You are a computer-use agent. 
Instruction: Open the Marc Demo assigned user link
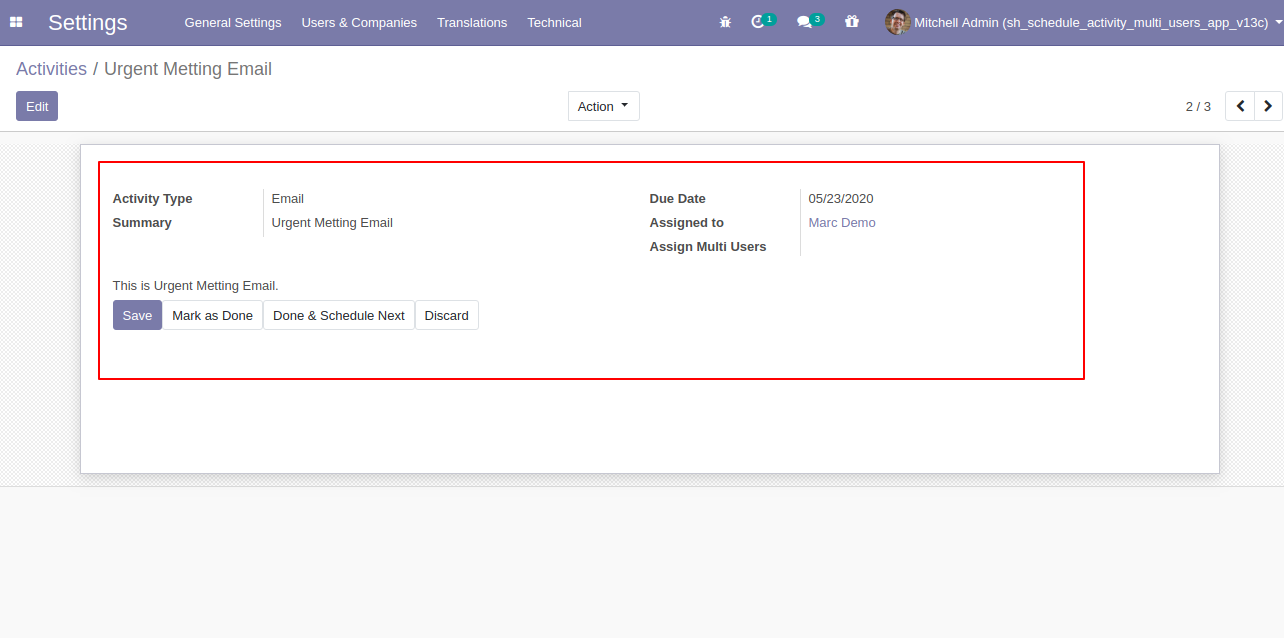click(x=842, y=223)
